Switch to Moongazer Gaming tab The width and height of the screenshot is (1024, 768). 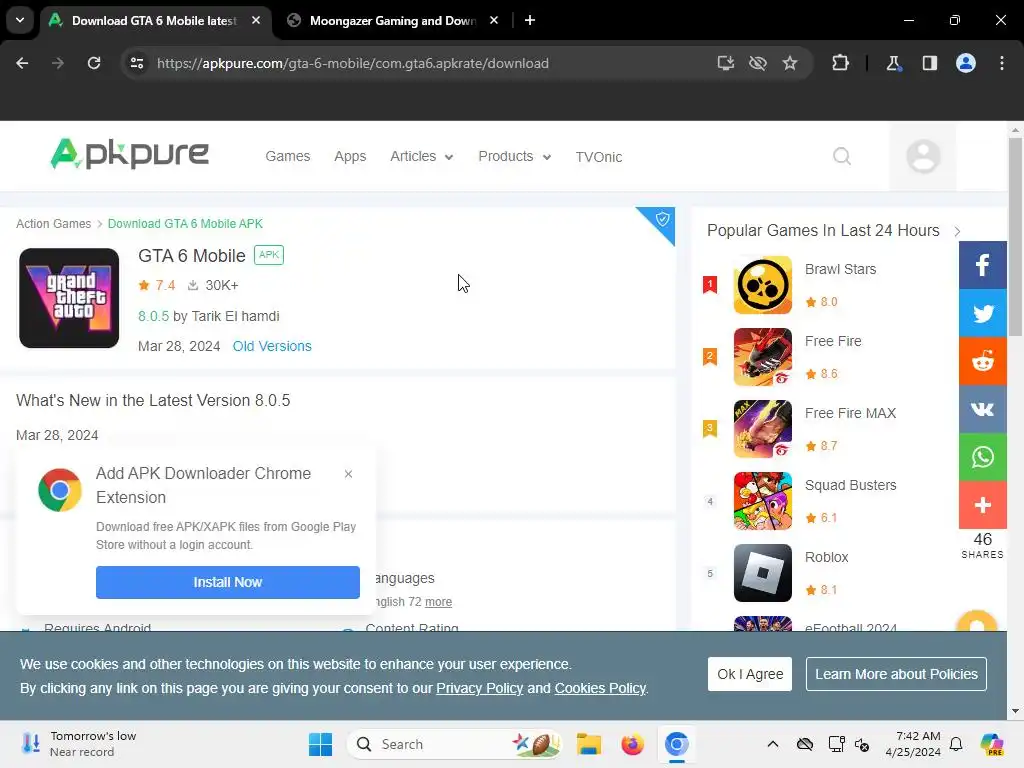point(393,20)
